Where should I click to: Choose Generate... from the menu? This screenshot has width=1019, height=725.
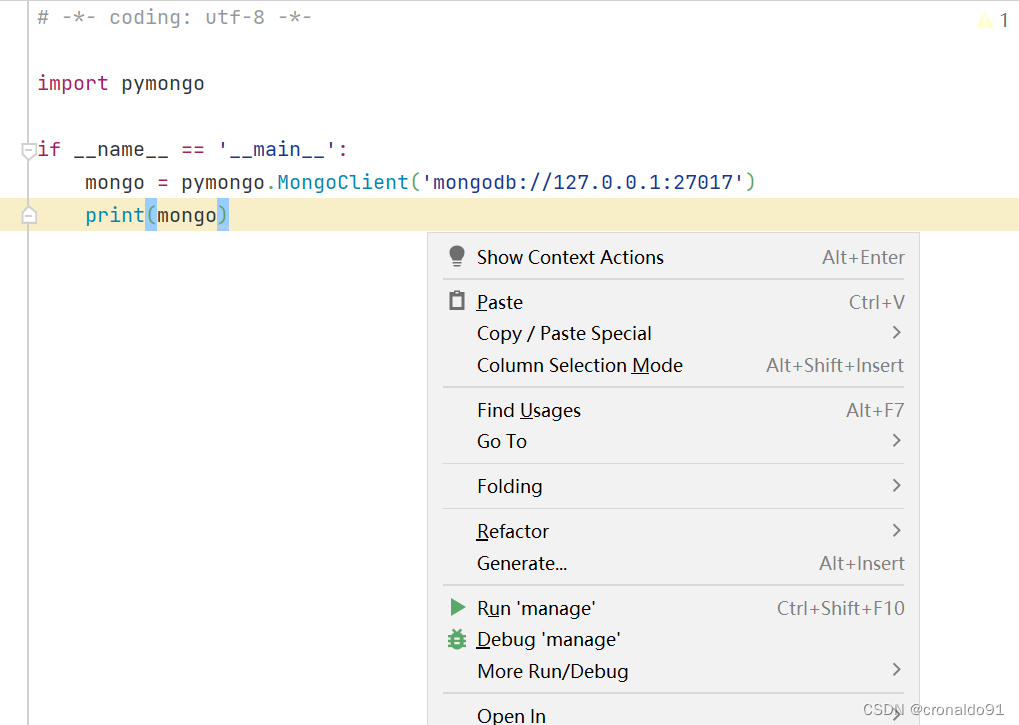tap(673, 563)
